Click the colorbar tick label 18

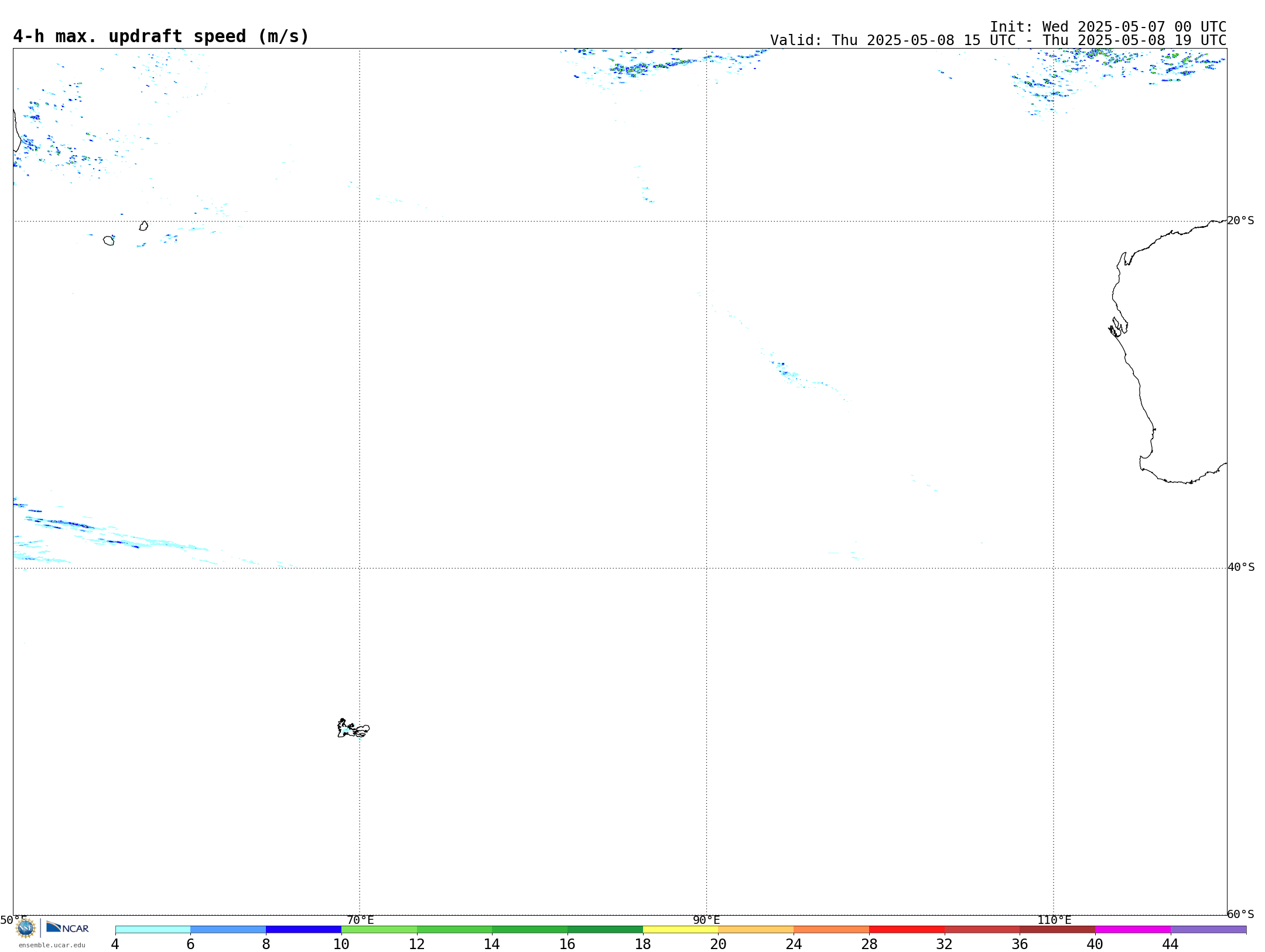point(643,944)
